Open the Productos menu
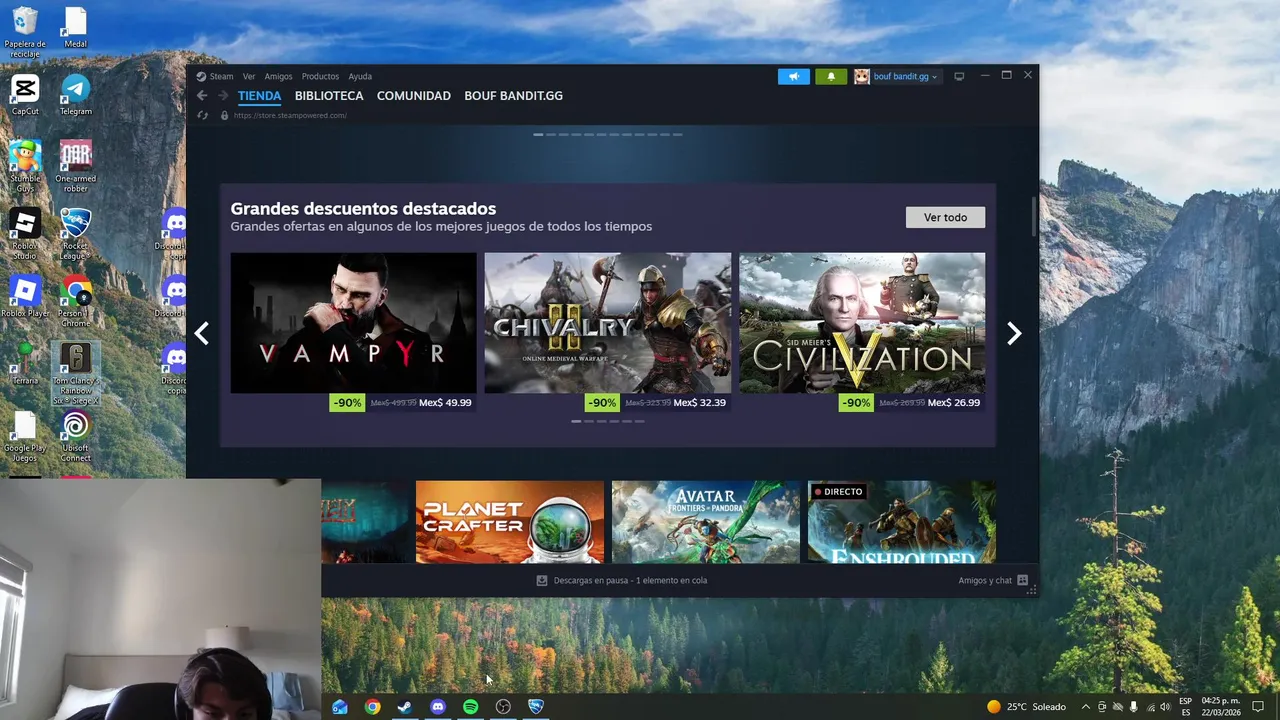Image resolution: width=1280 pixels, height=720 pixels. [320, 76]
